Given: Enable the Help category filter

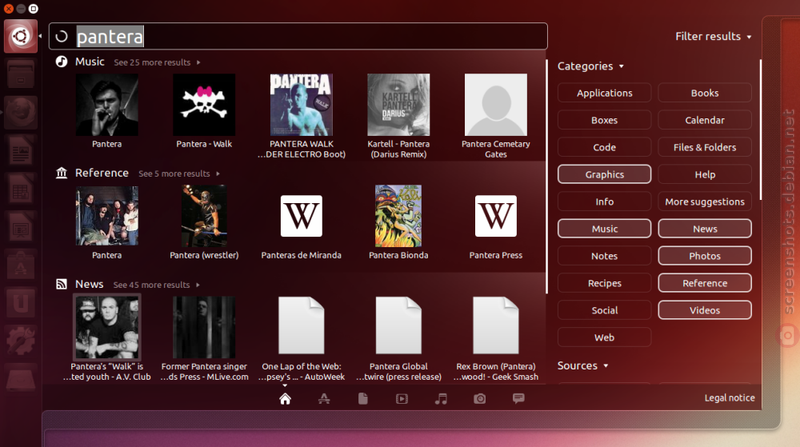Looking at the screenshot, I should click(705, 175).
